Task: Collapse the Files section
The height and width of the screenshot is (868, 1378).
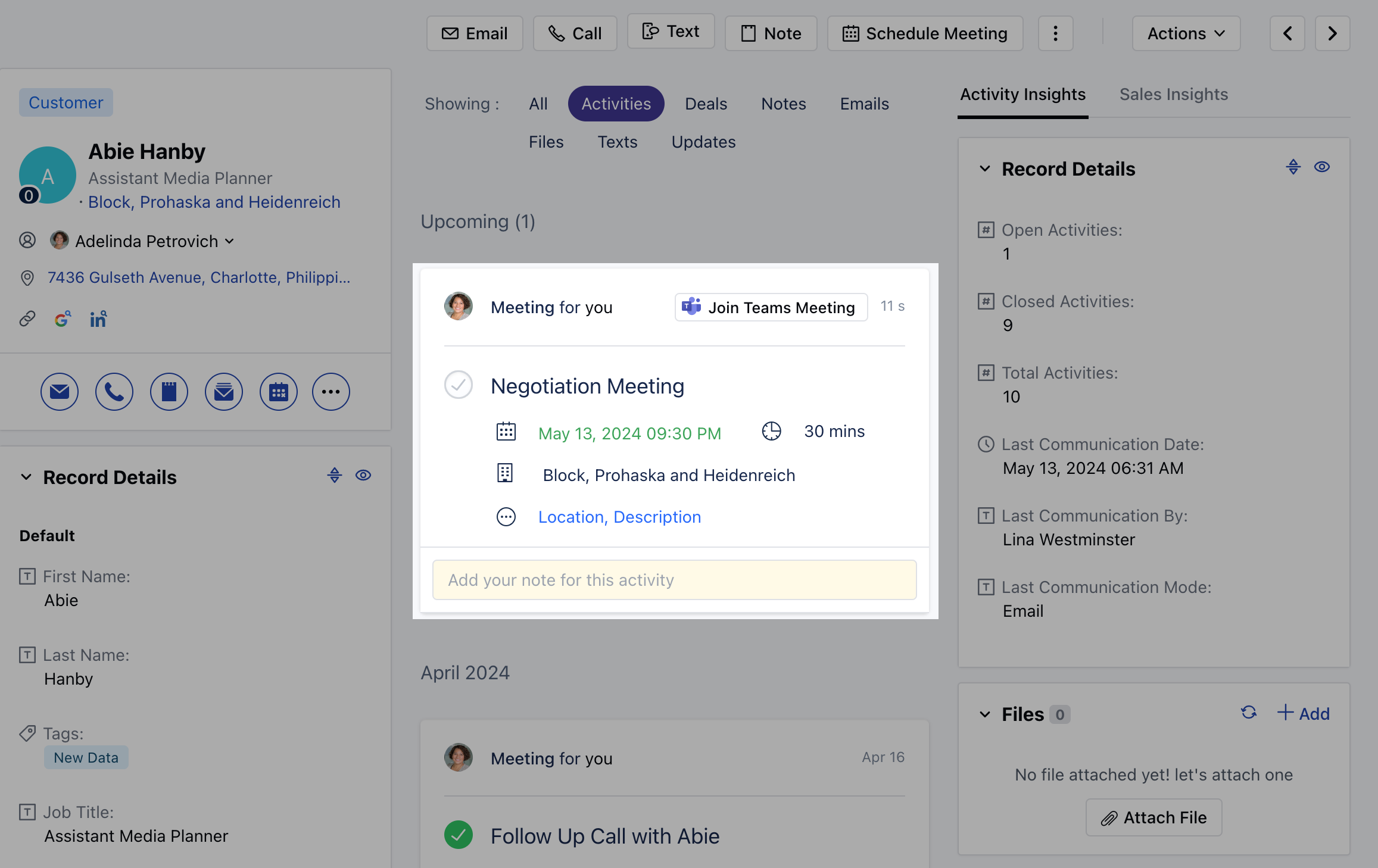Action: (984, 714)
